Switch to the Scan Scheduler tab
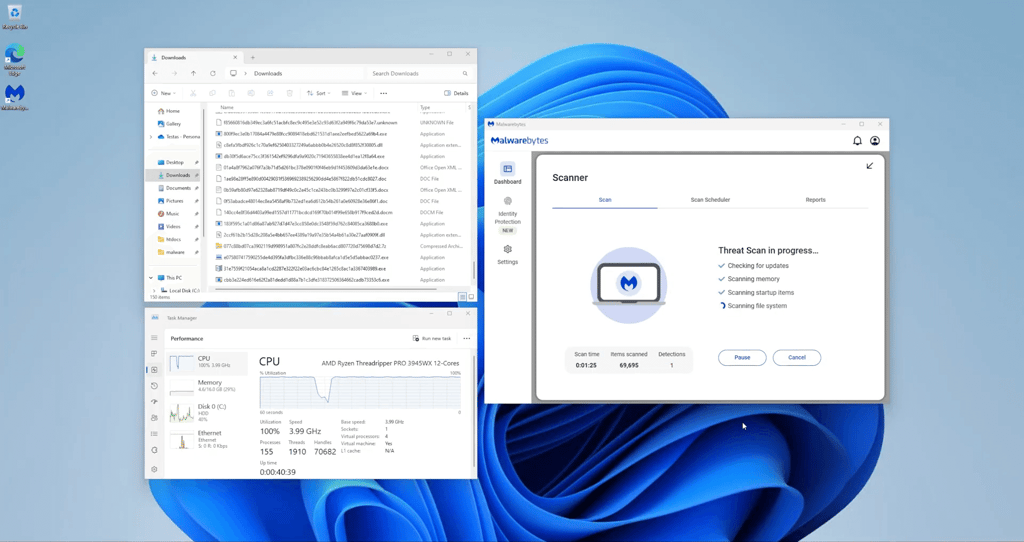Image resolution: width=1024 pixels, height=542 pixels. pyautogui.click(x=710, y=200)
